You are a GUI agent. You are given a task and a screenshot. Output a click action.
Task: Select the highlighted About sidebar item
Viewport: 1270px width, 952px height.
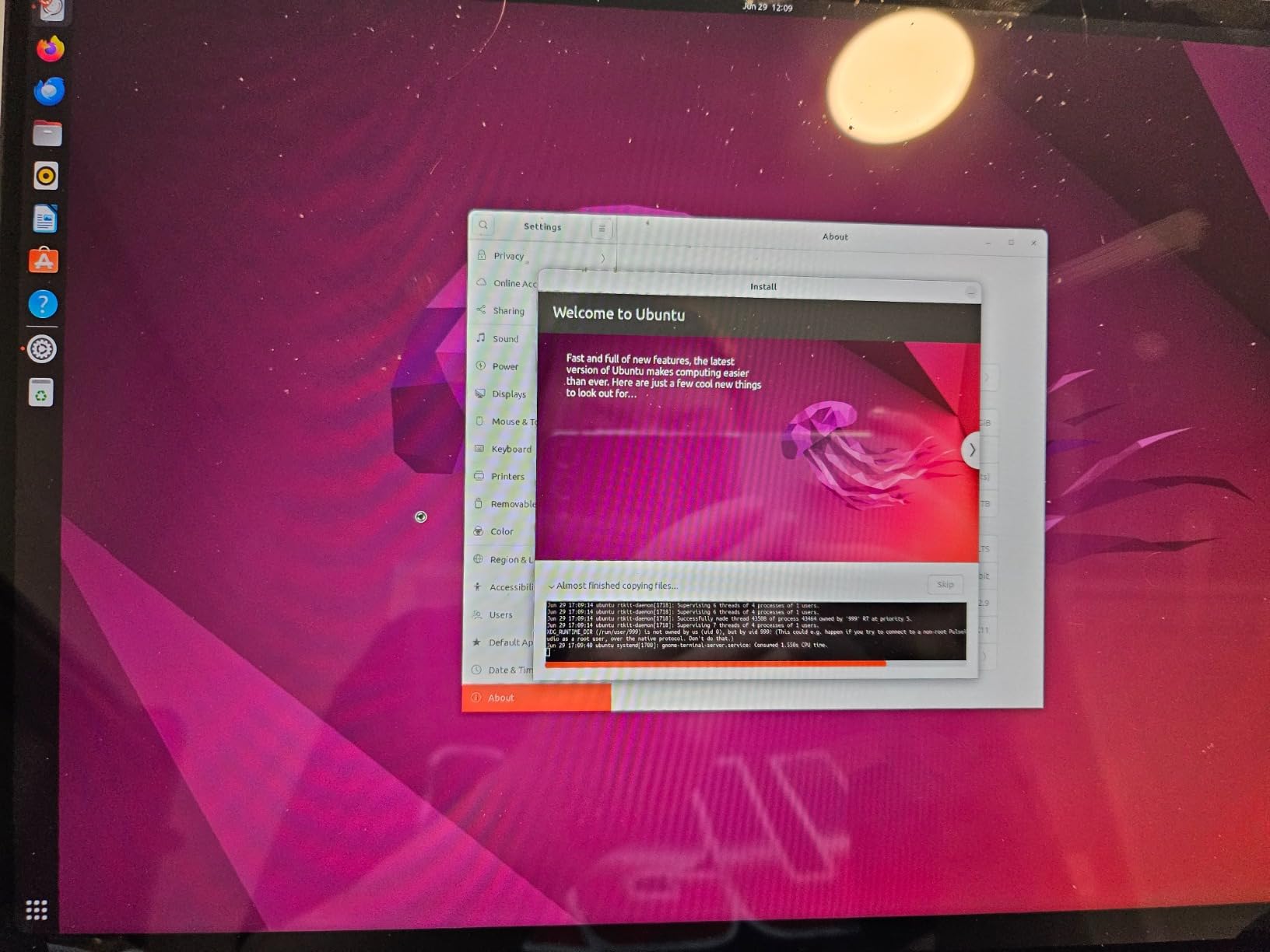(536, 698)
